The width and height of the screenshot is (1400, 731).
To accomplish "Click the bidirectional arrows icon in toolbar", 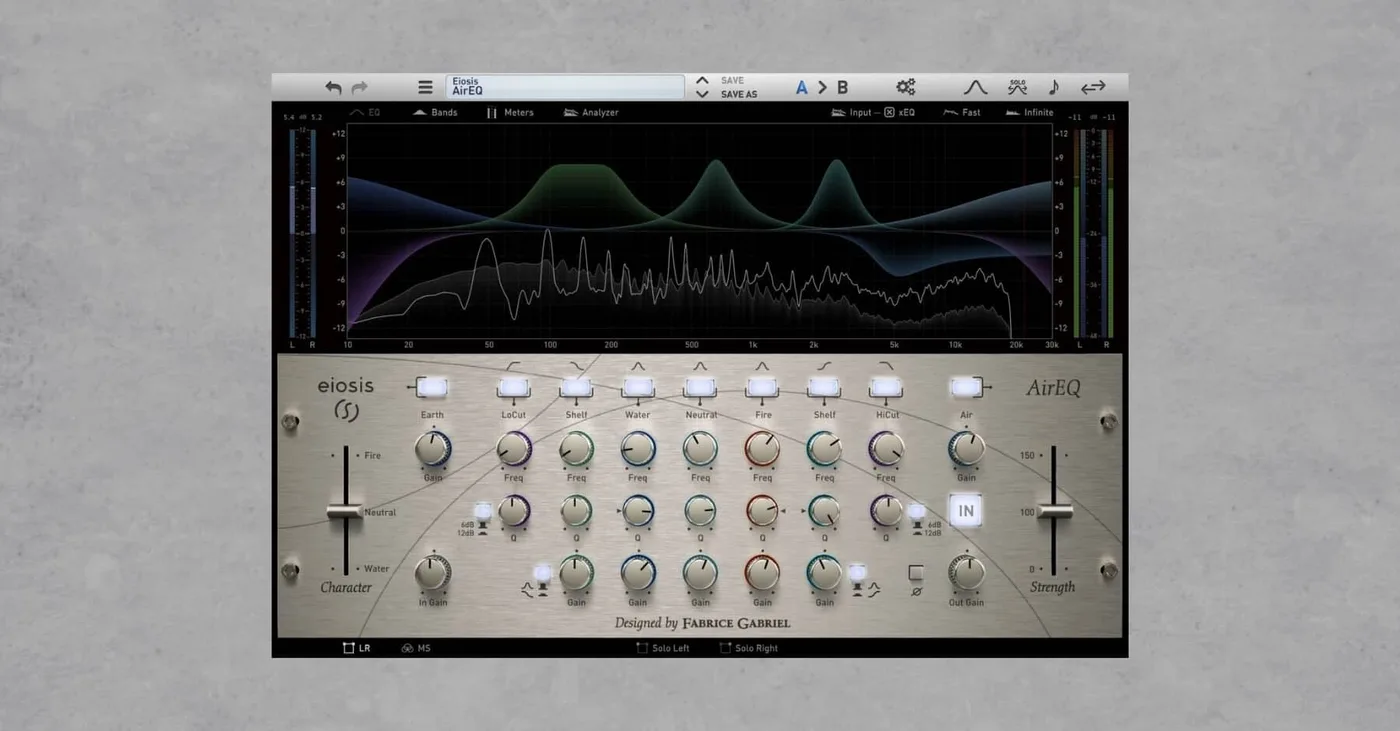I will pos(1093,88).
